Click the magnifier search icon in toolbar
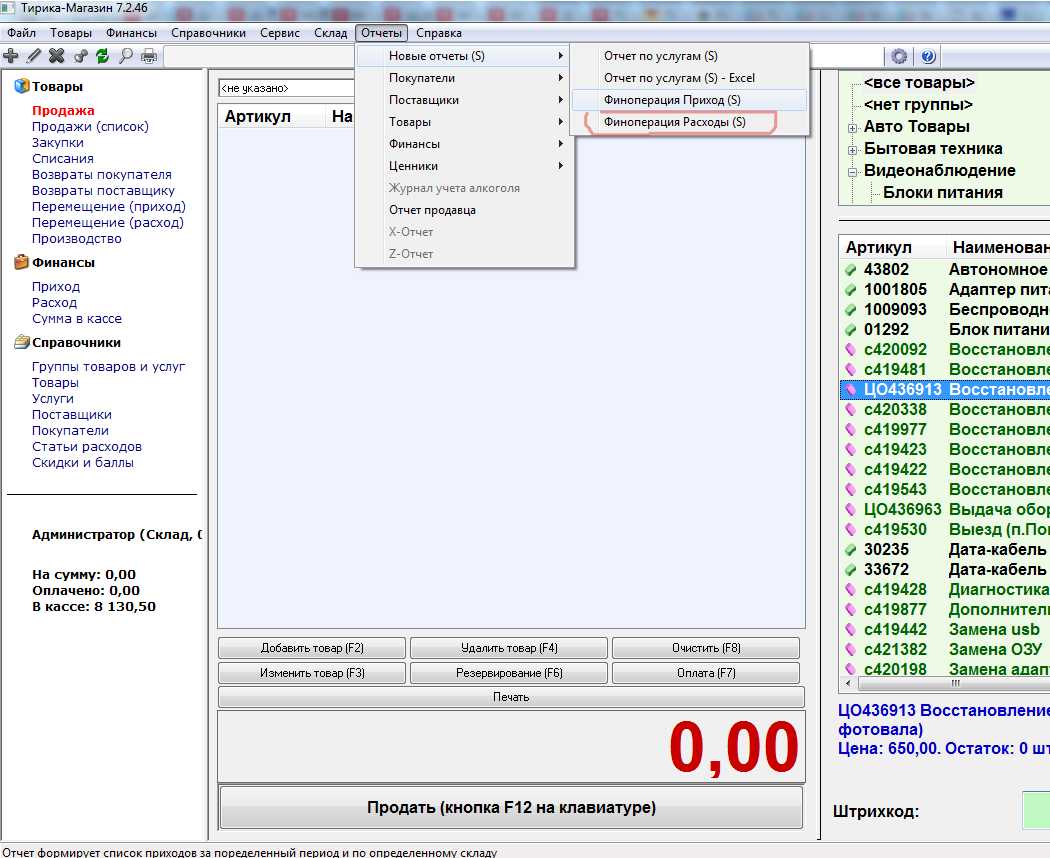Image resolution: width=1050 pixels, height=858 pixels. tap(126, 56)
